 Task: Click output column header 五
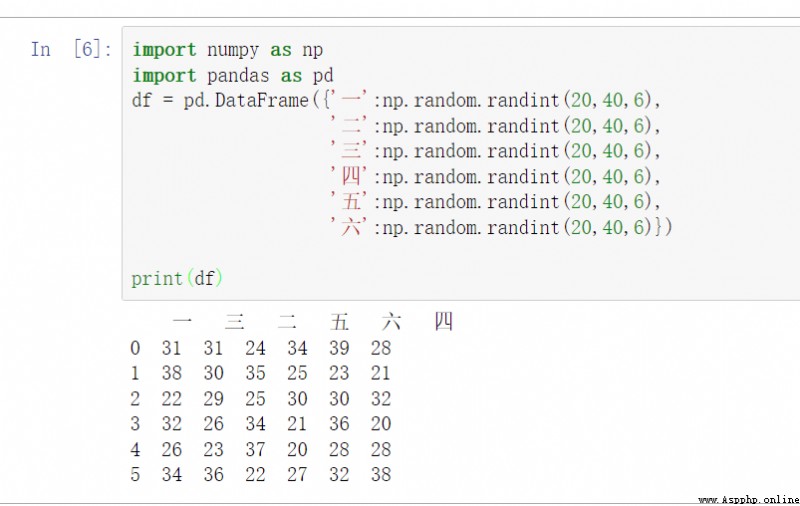339,321
